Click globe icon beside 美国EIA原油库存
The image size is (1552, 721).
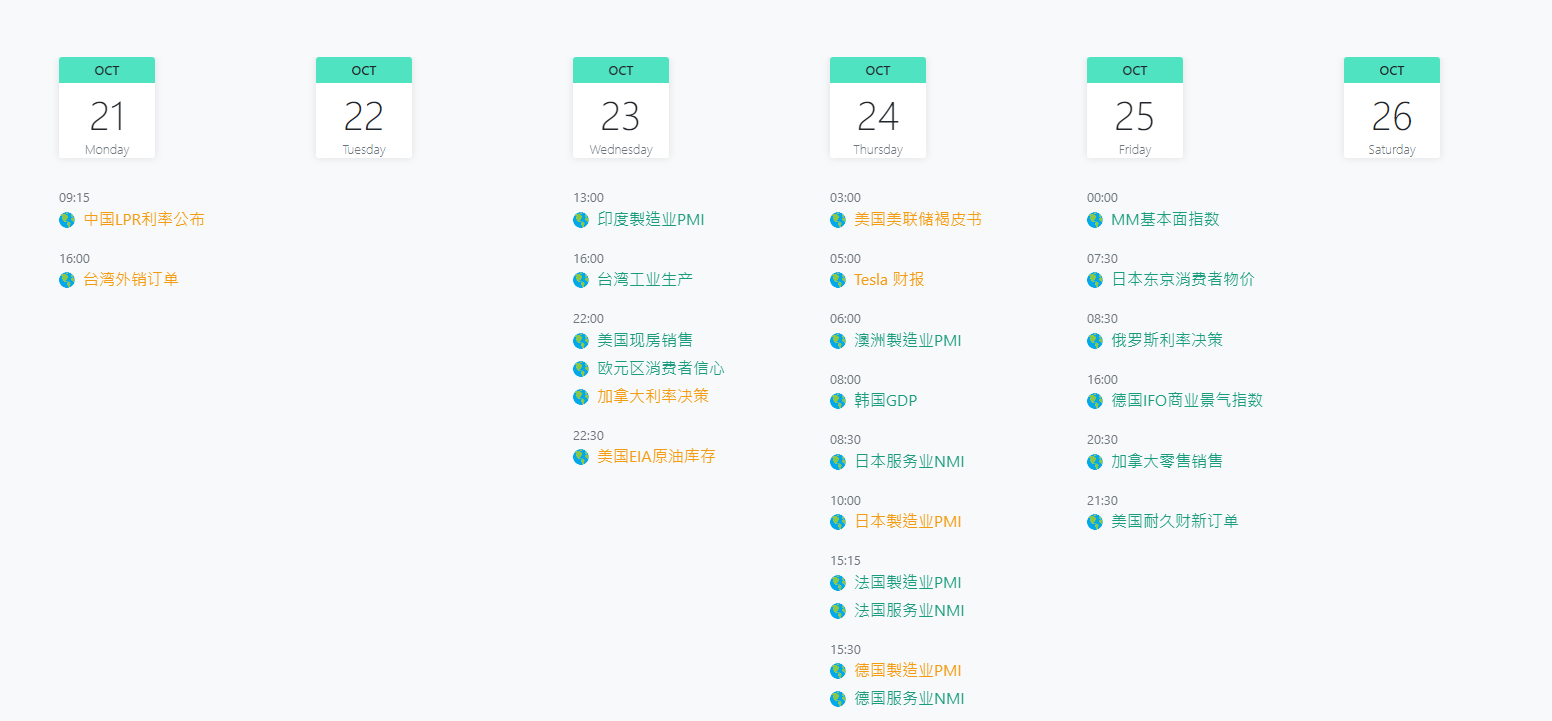581,457
